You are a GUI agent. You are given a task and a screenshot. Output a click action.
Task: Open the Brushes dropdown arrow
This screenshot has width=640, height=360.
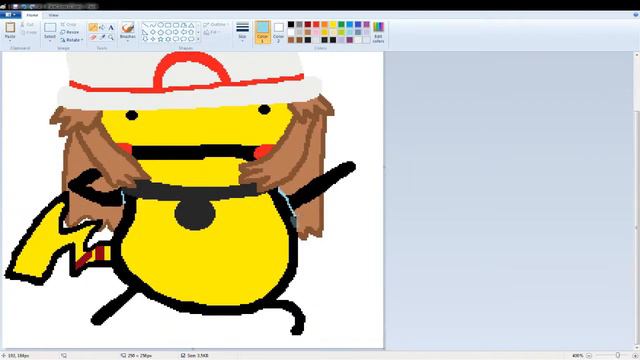point(128,40)
